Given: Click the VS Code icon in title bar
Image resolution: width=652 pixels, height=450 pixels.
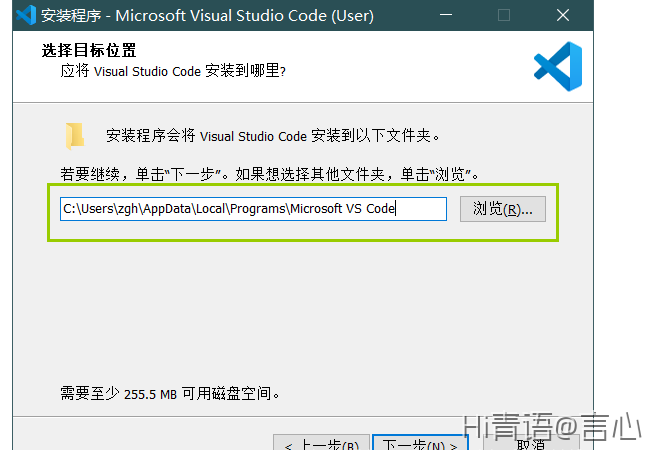Looking at the screenshot, I should tap(25, 15).
